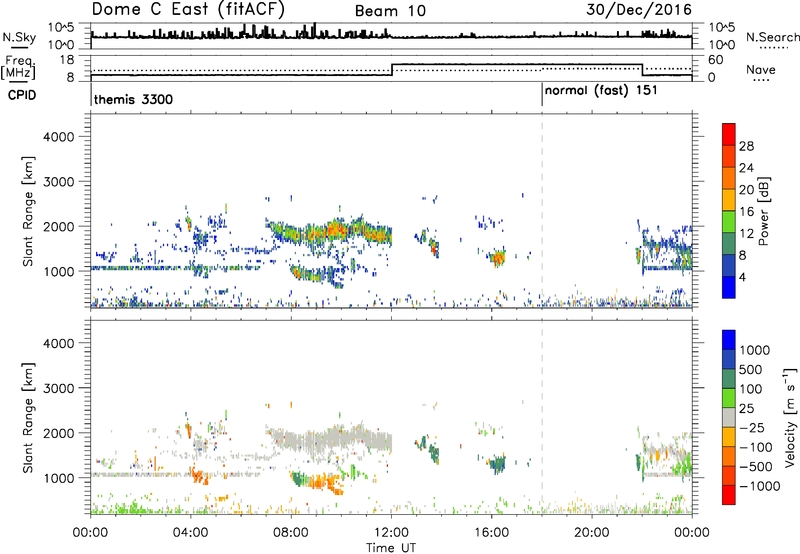This screenshot has width=800, height=554.
Task: Click the '-1000' label on the Velocity color bar
Action: (x=759, y=486)
